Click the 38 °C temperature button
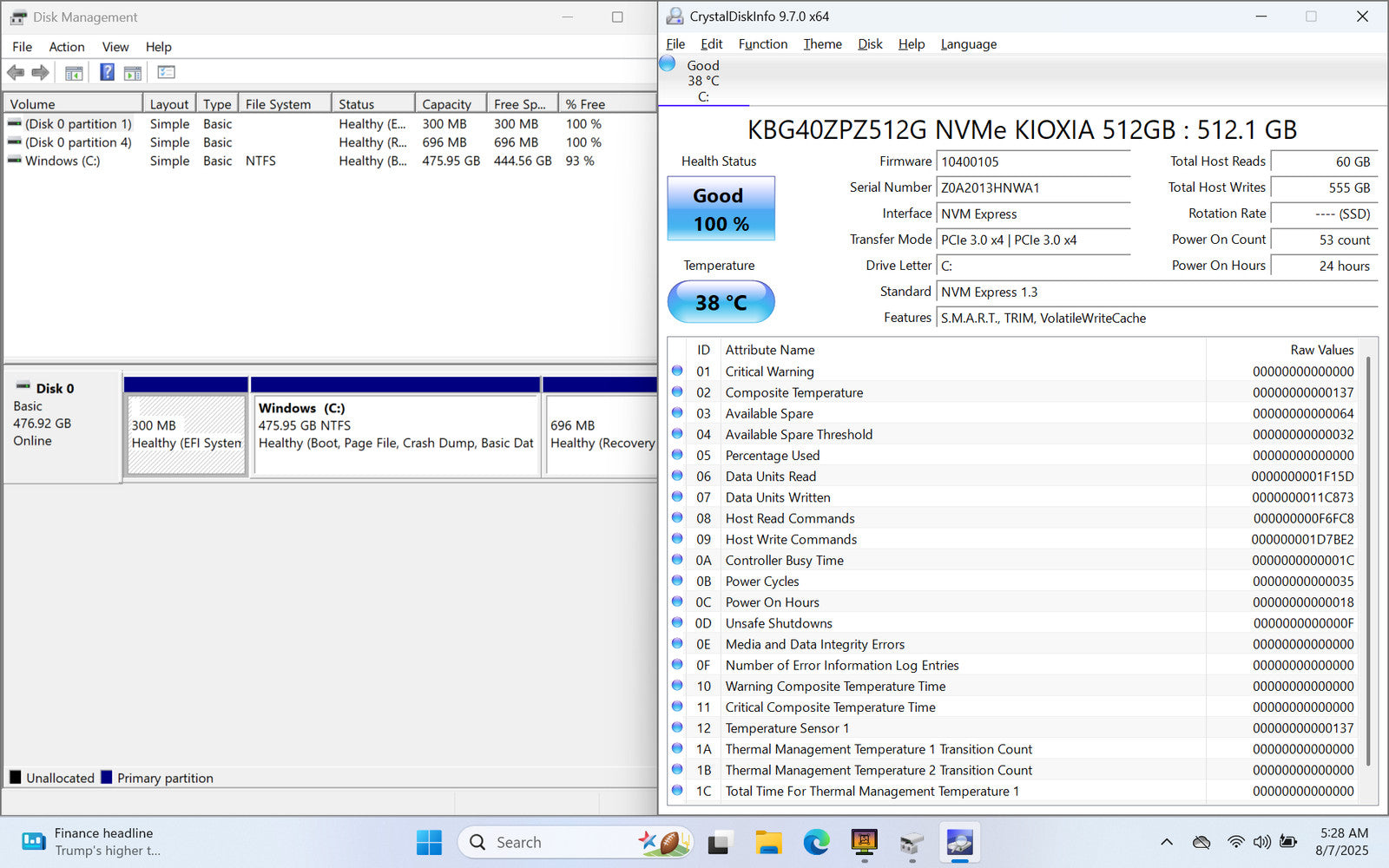 (721, 302)
